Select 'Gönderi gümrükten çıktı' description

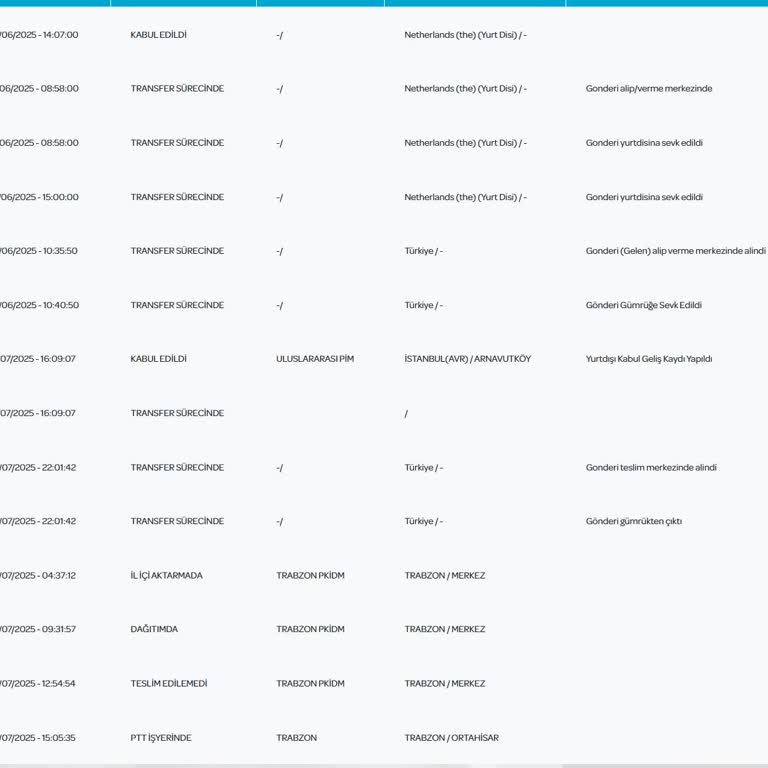point(633,522)
